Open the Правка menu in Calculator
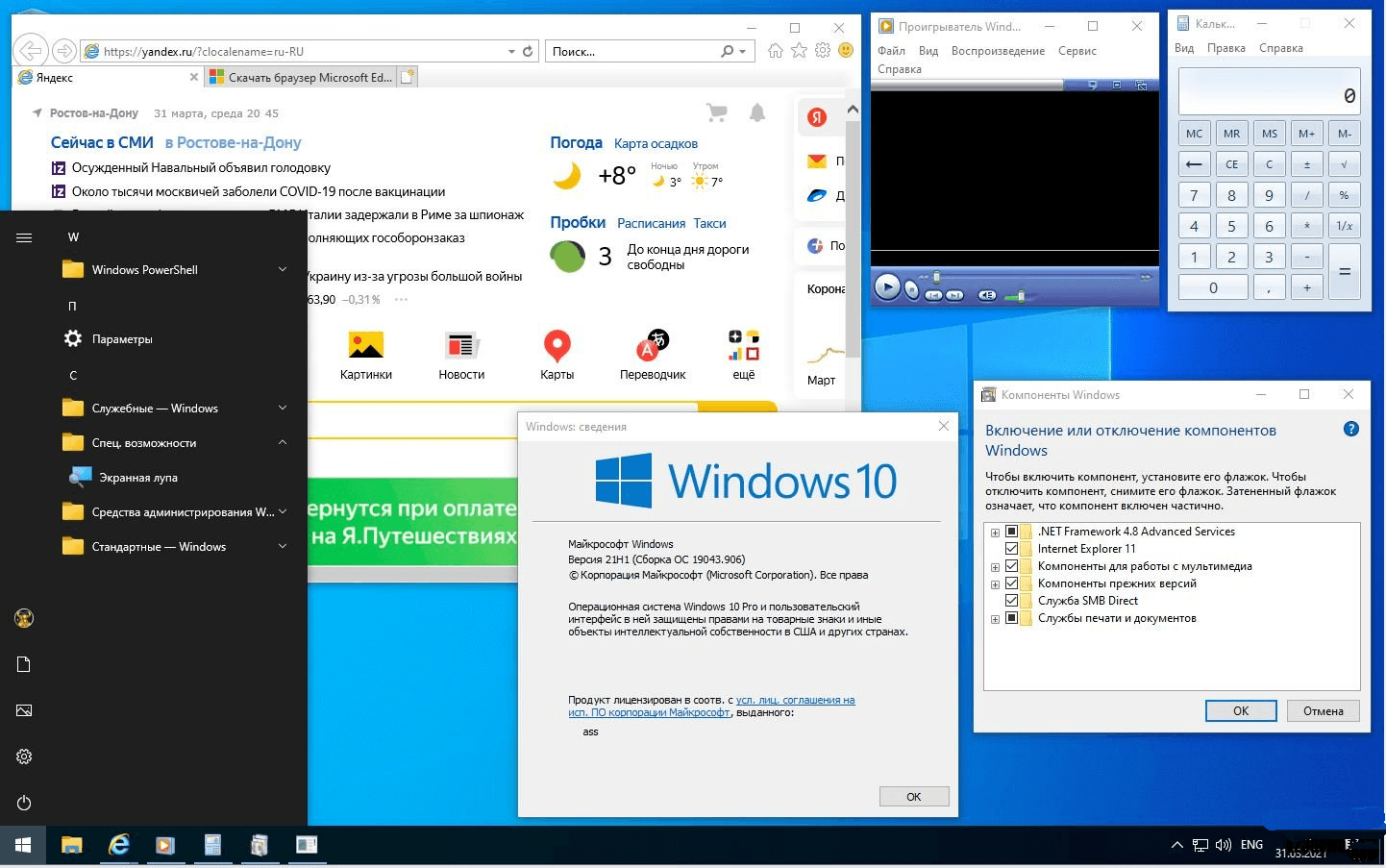This screenshot has height=868, width=1386. 1225,48
